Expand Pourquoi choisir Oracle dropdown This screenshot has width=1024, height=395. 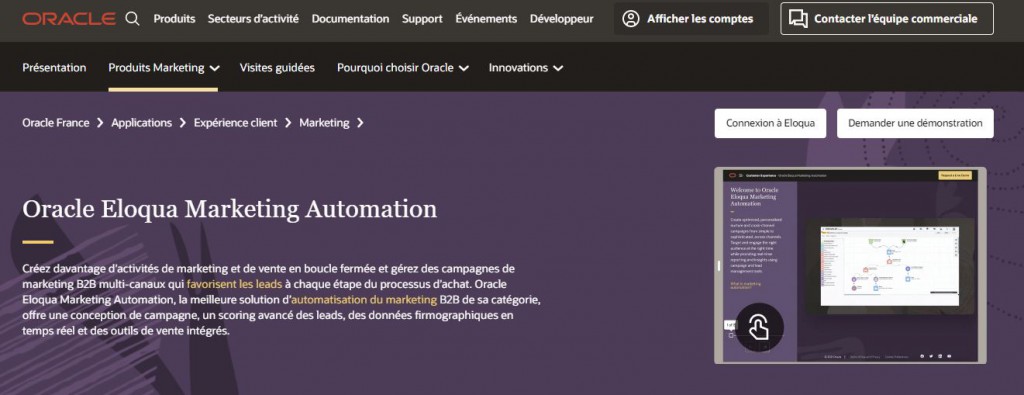tap(402, 68)
